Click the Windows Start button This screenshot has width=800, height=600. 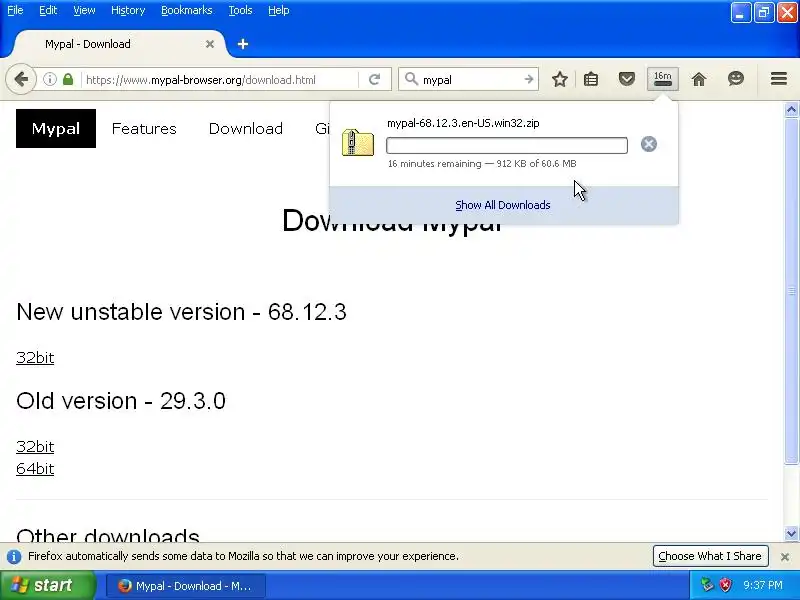pyautogui.click(x=48, y=585)
